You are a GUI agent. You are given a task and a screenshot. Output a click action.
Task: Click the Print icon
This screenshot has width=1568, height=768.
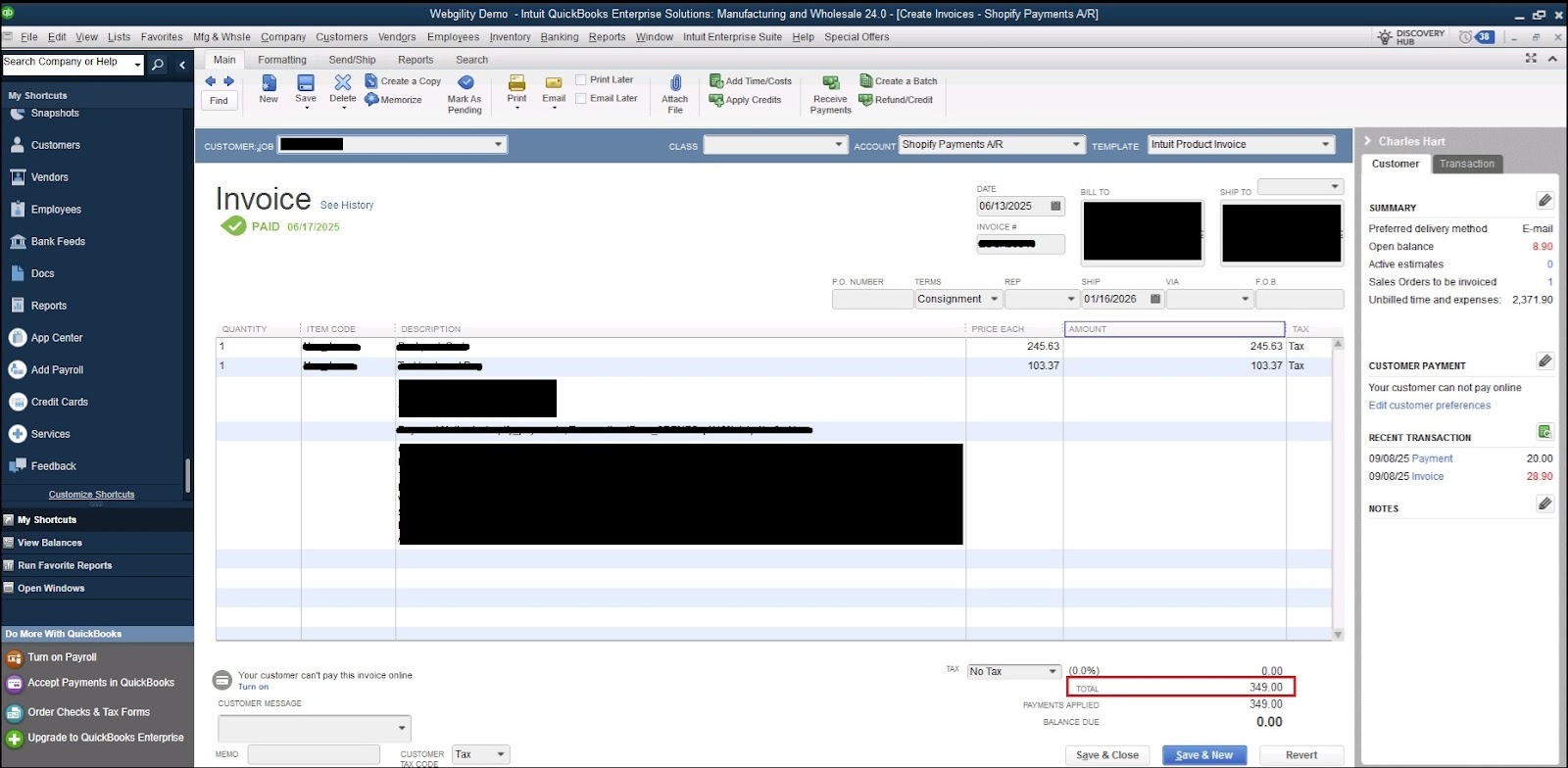(516, 84)
